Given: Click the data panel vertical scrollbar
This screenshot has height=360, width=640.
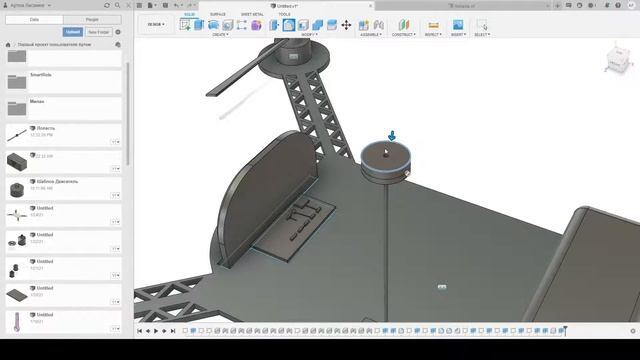Looking at the screenshot, I should [128, 114].
